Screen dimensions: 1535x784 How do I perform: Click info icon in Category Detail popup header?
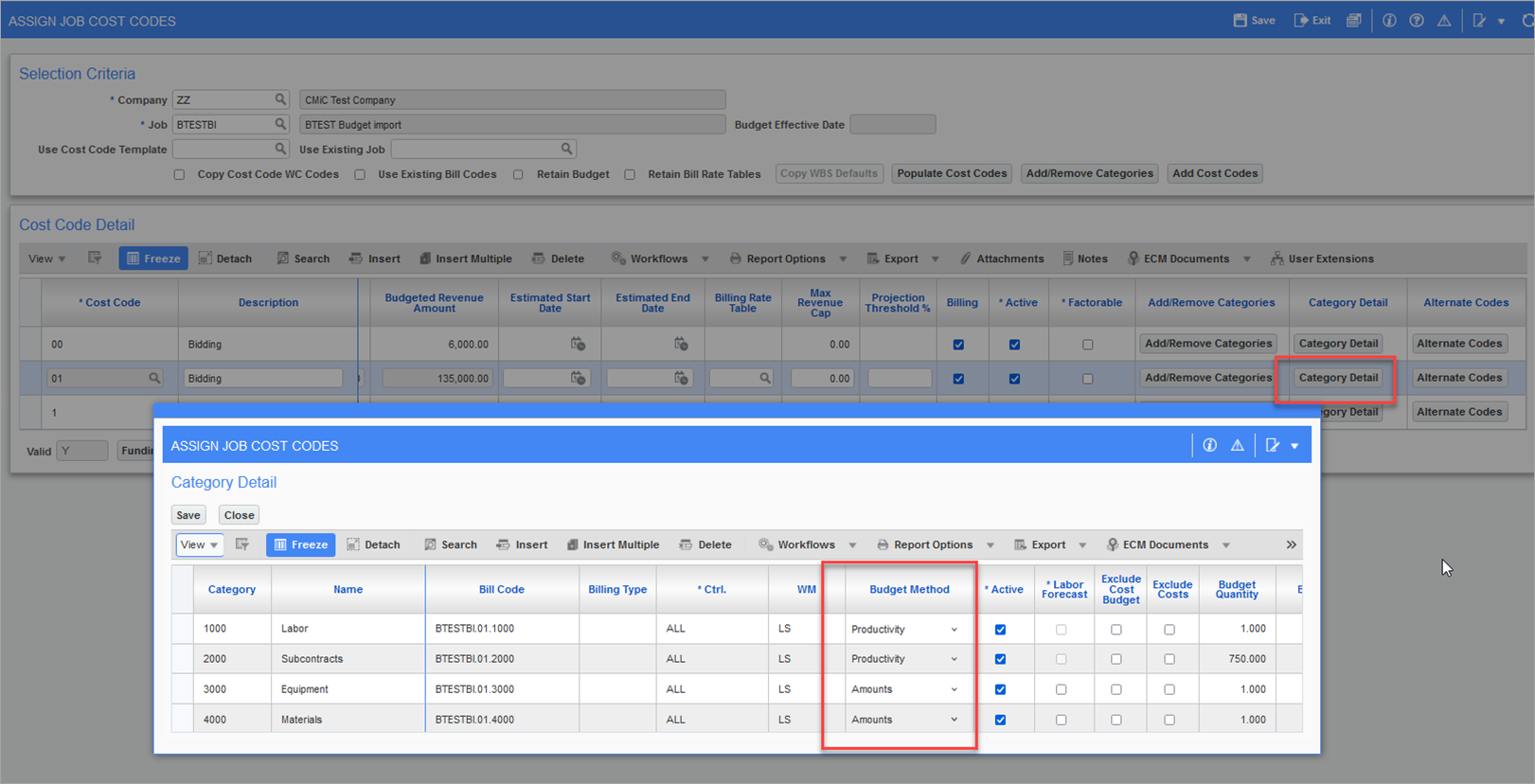point(1210,445)
